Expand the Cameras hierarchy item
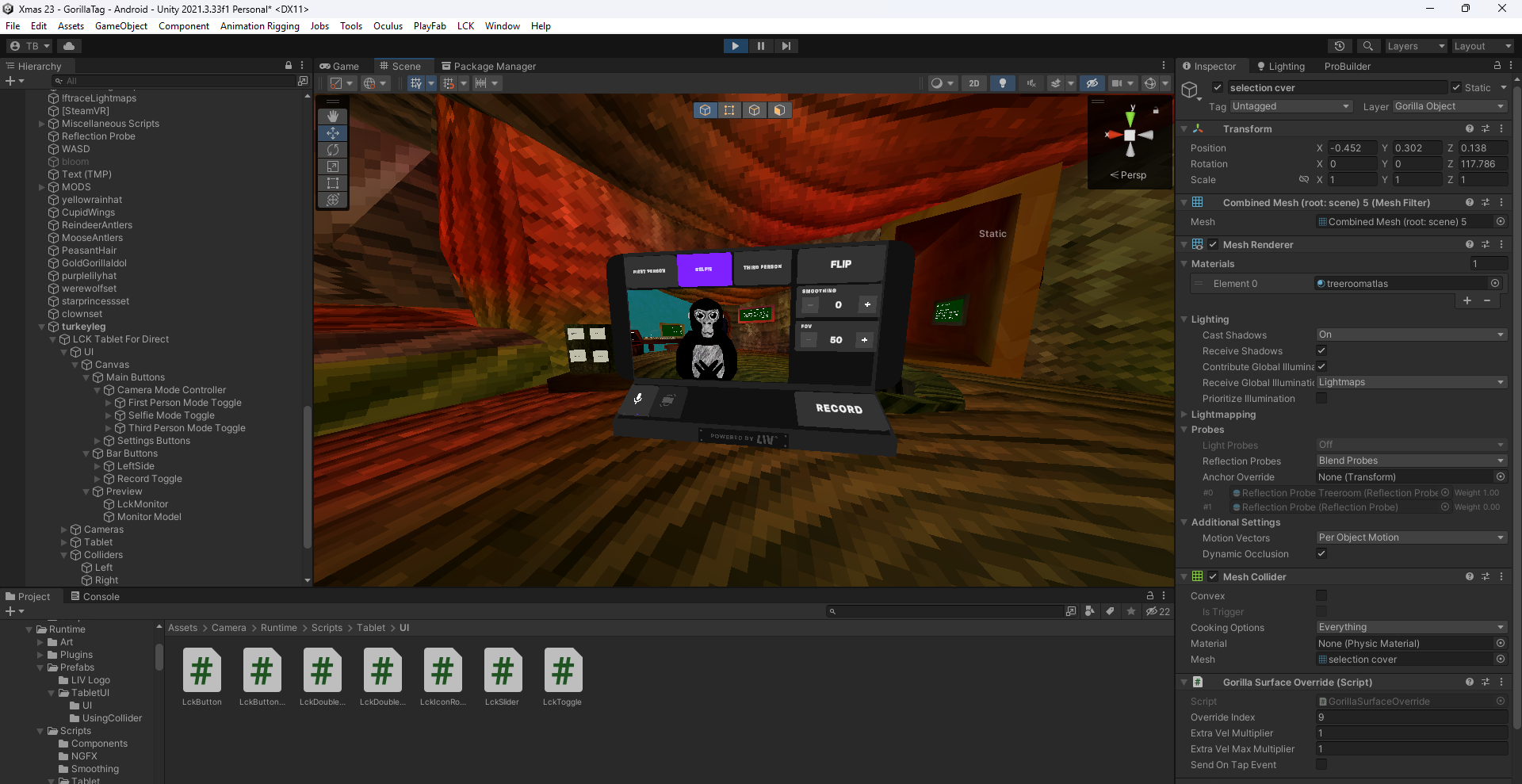1522x784 pixels. (64, 530)
